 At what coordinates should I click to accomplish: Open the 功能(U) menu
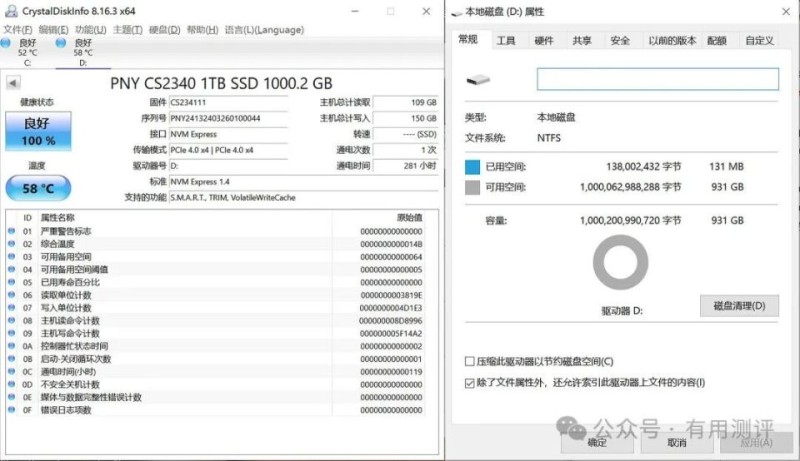coord(90,30)
